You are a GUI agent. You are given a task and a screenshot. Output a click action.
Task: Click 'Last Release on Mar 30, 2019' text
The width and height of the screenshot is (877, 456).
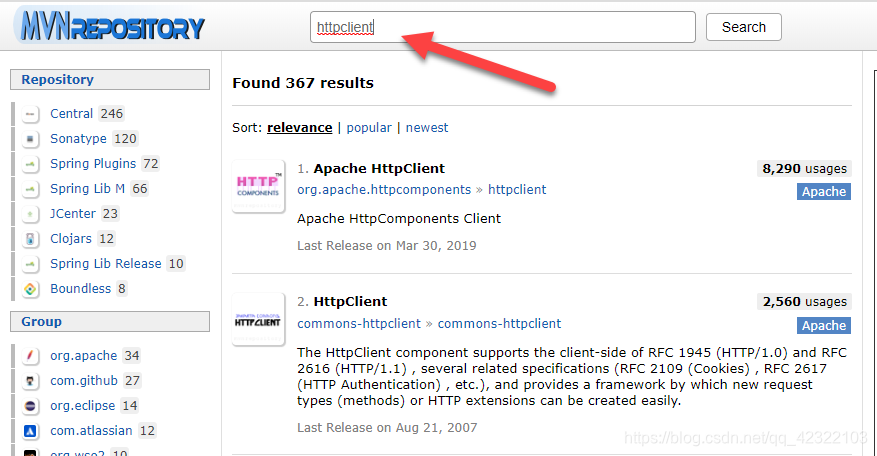point(386,246)
